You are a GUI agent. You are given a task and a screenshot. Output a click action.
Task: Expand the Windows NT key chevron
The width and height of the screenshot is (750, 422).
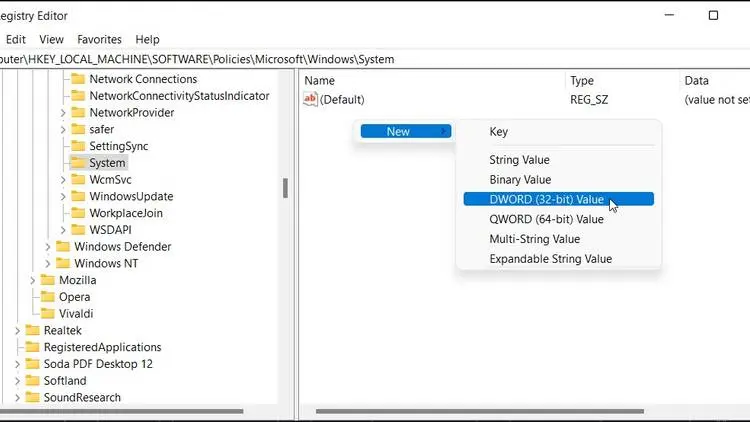point(48,264)
